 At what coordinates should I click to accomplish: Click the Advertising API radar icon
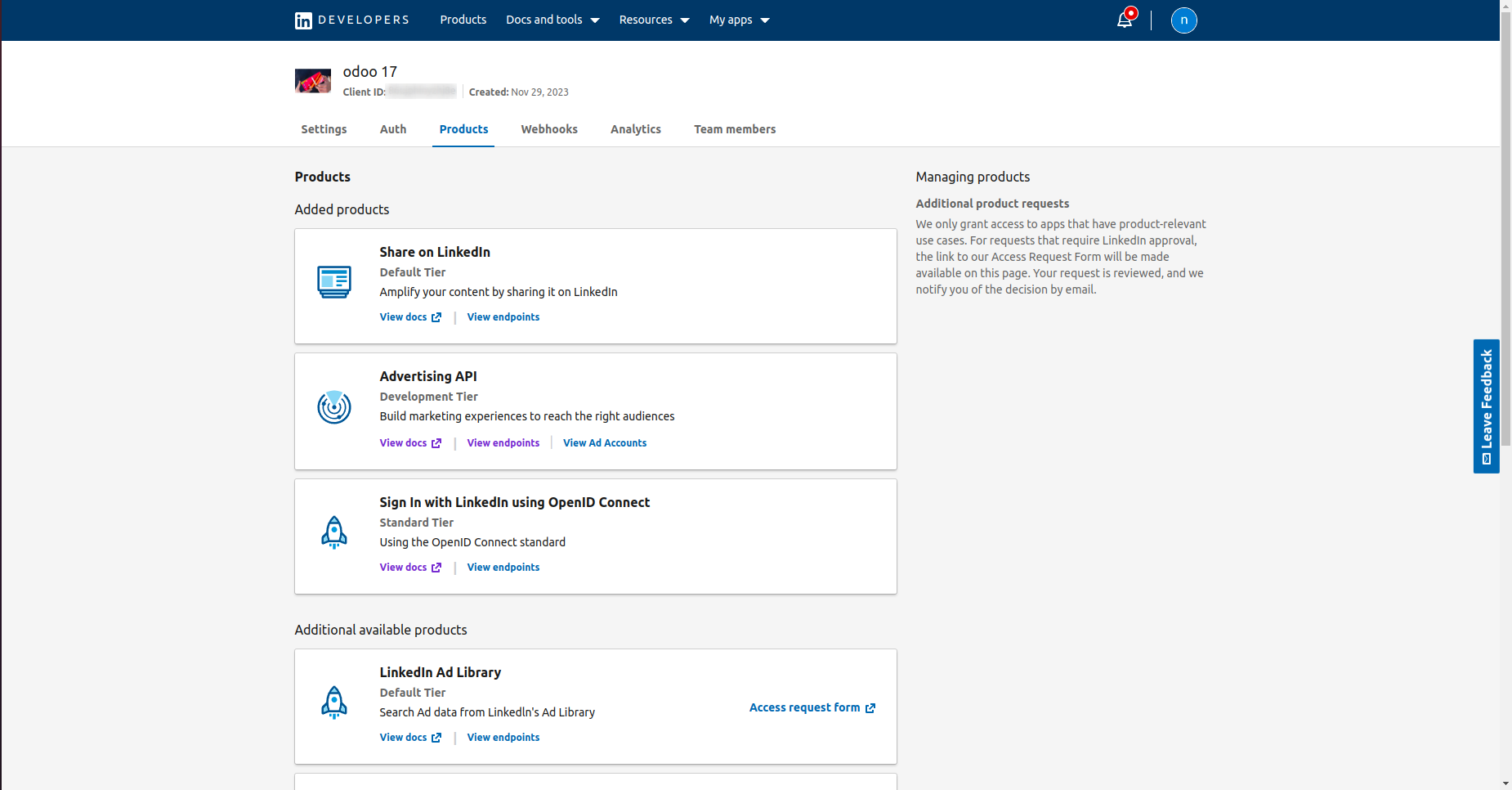click(334, 407)
